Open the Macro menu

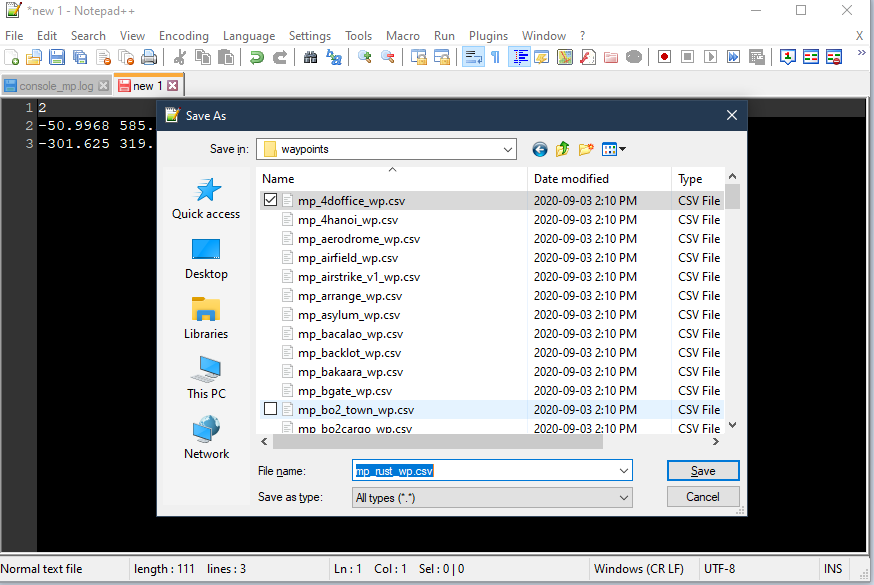tap(402, 35)
